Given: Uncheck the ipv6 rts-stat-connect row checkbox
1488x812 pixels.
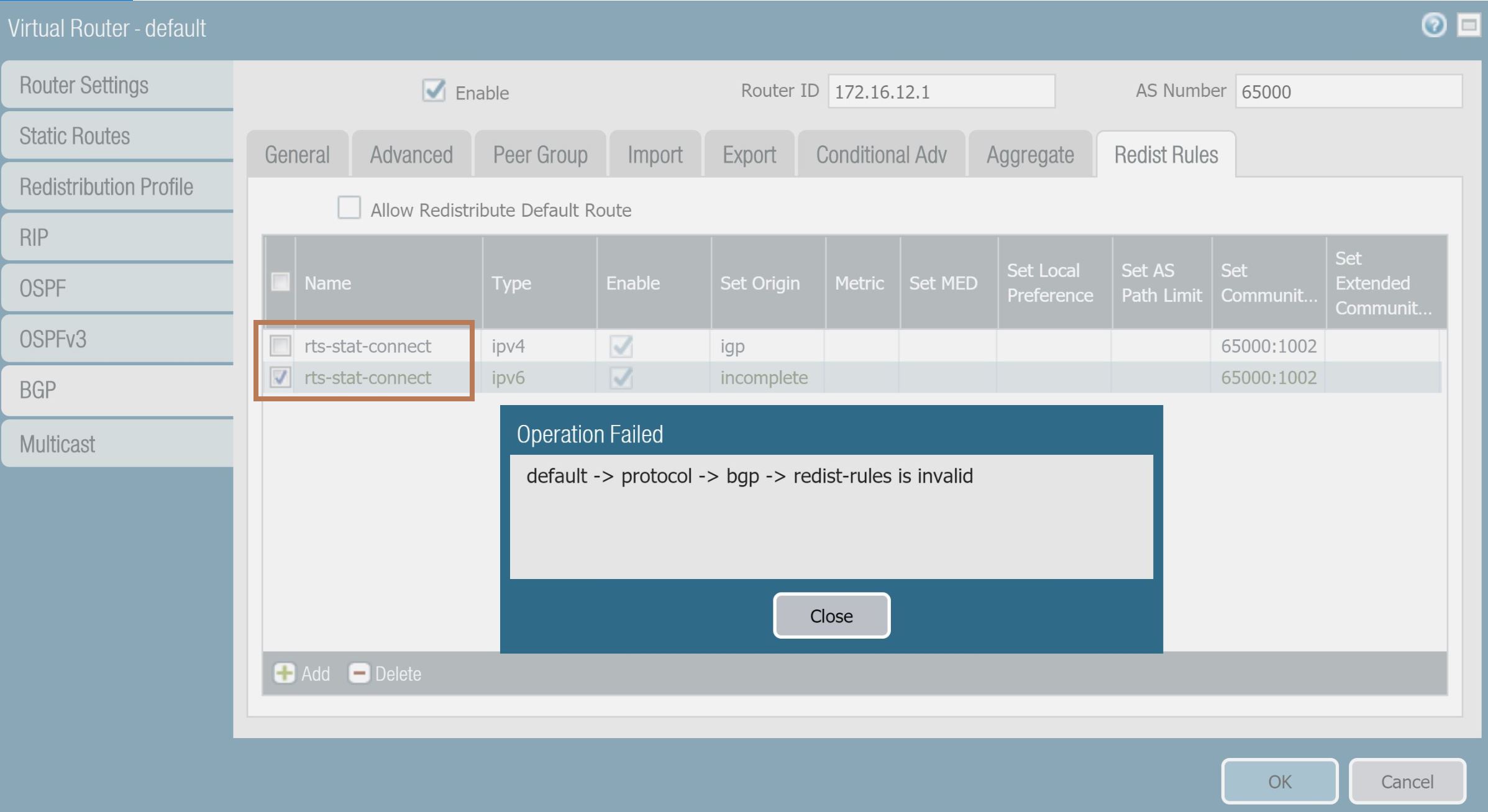Looking at the screenshot, I should pos(280,377).
